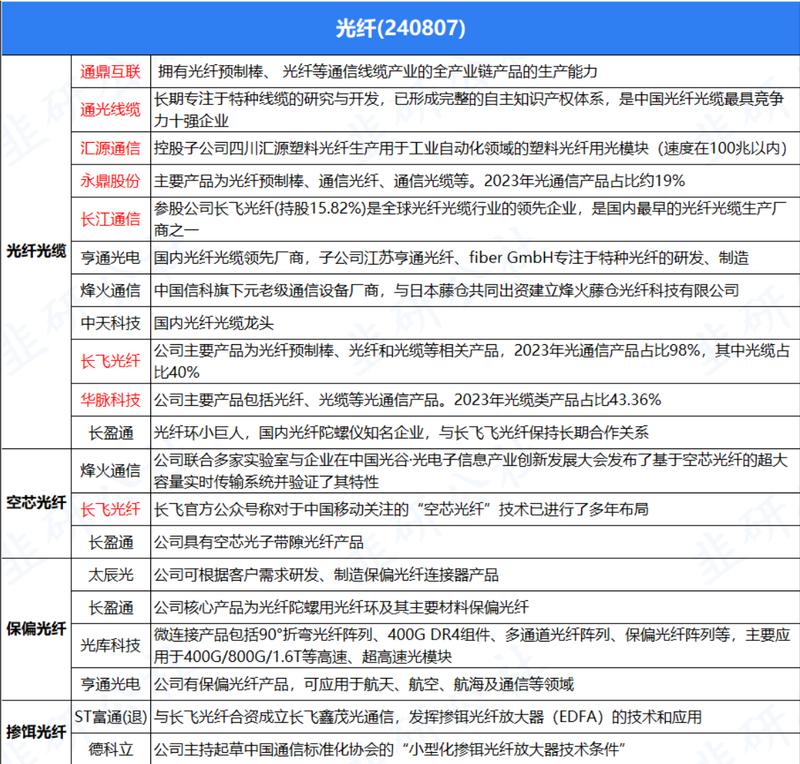Image resolution: width=800 pixels, height=764 pixels.
Task: Select 太辰光 company name
Action: point(111,575)
